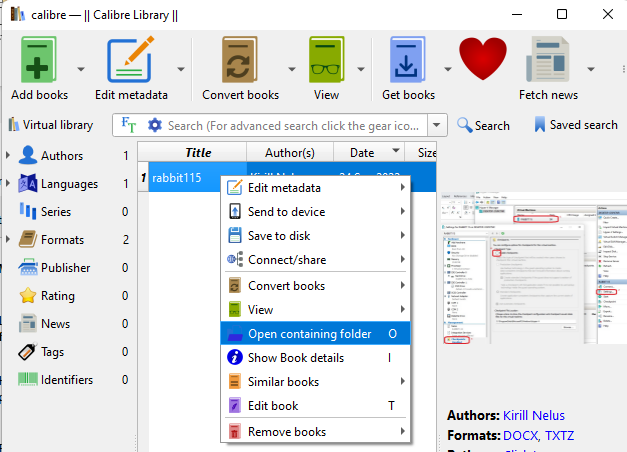Choose Show Book details menu entry

[315, 358]
